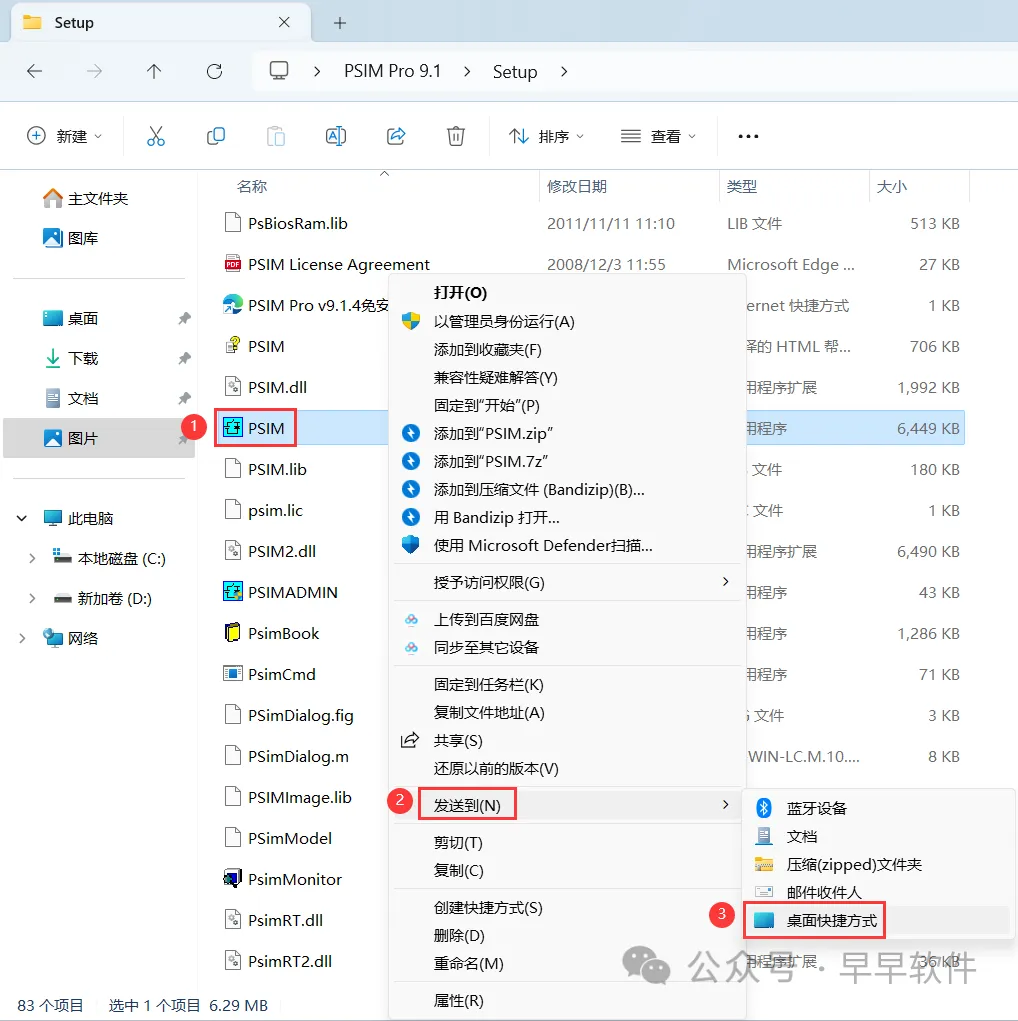Click chevron after PSIM Pro 9.1 breadcrumb
Screen dimensions: 1018x1021
click(467, 71)
